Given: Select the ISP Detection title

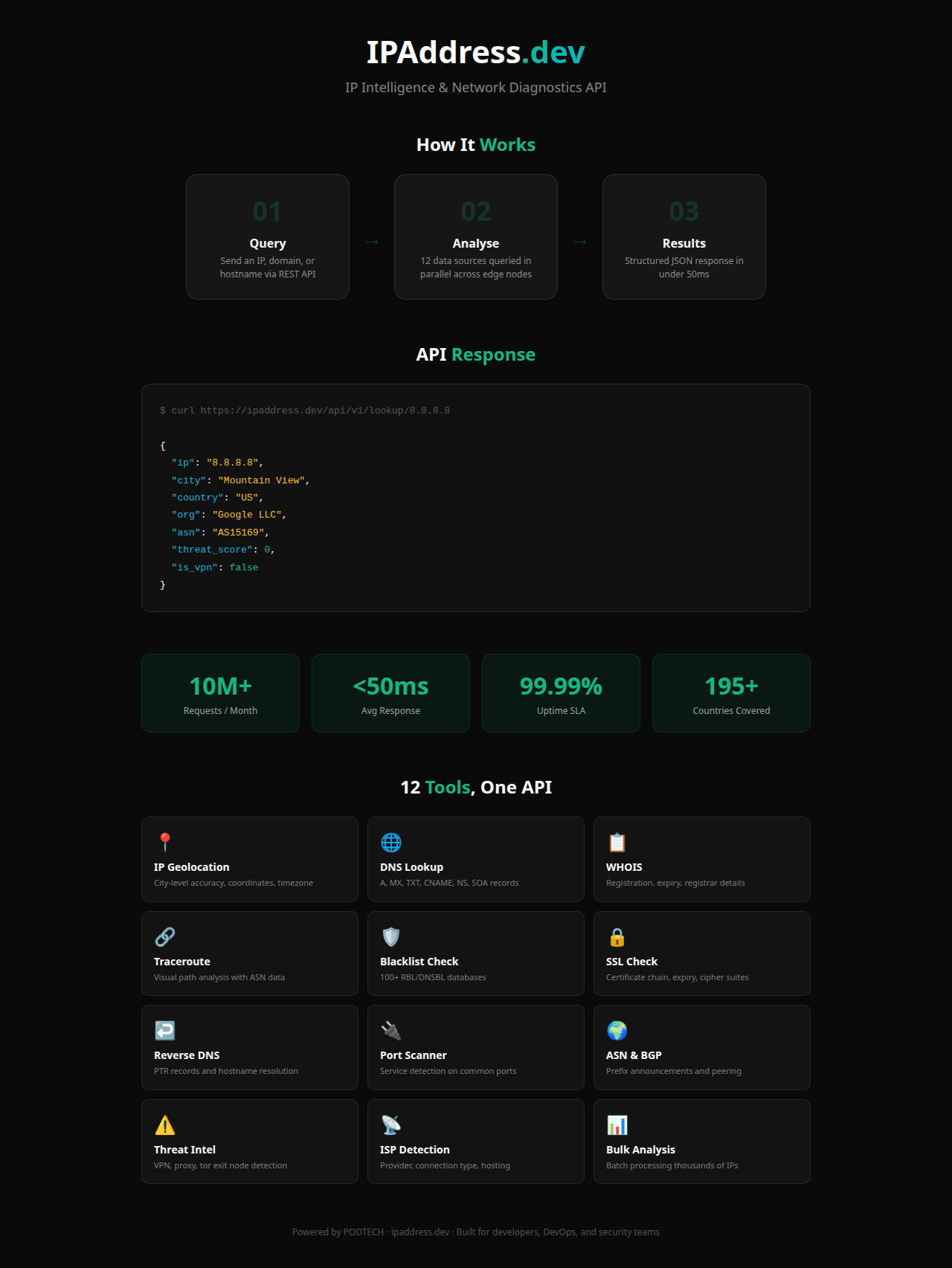Looking at the screenshot, I should [415, 1150].
